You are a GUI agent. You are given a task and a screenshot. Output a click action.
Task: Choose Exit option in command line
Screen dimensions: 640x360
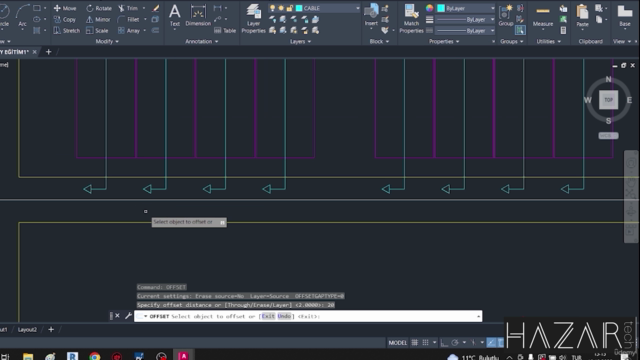[268, 316]
